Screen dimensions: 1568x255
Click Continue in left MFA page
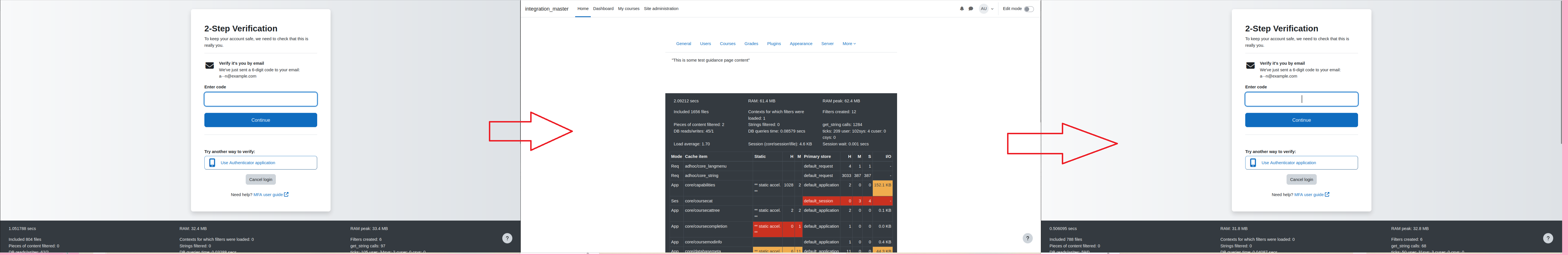(260, 120)
